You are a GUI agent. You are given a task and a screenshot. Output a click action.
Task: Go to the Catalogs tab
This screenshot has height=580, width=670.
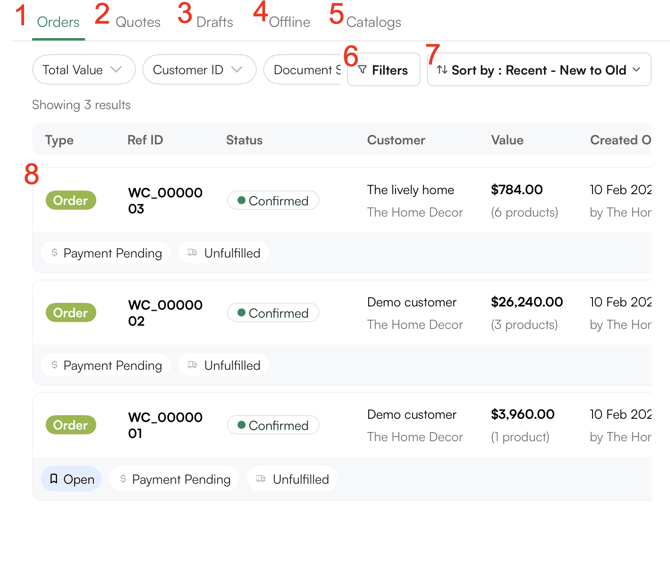[373, 22]
